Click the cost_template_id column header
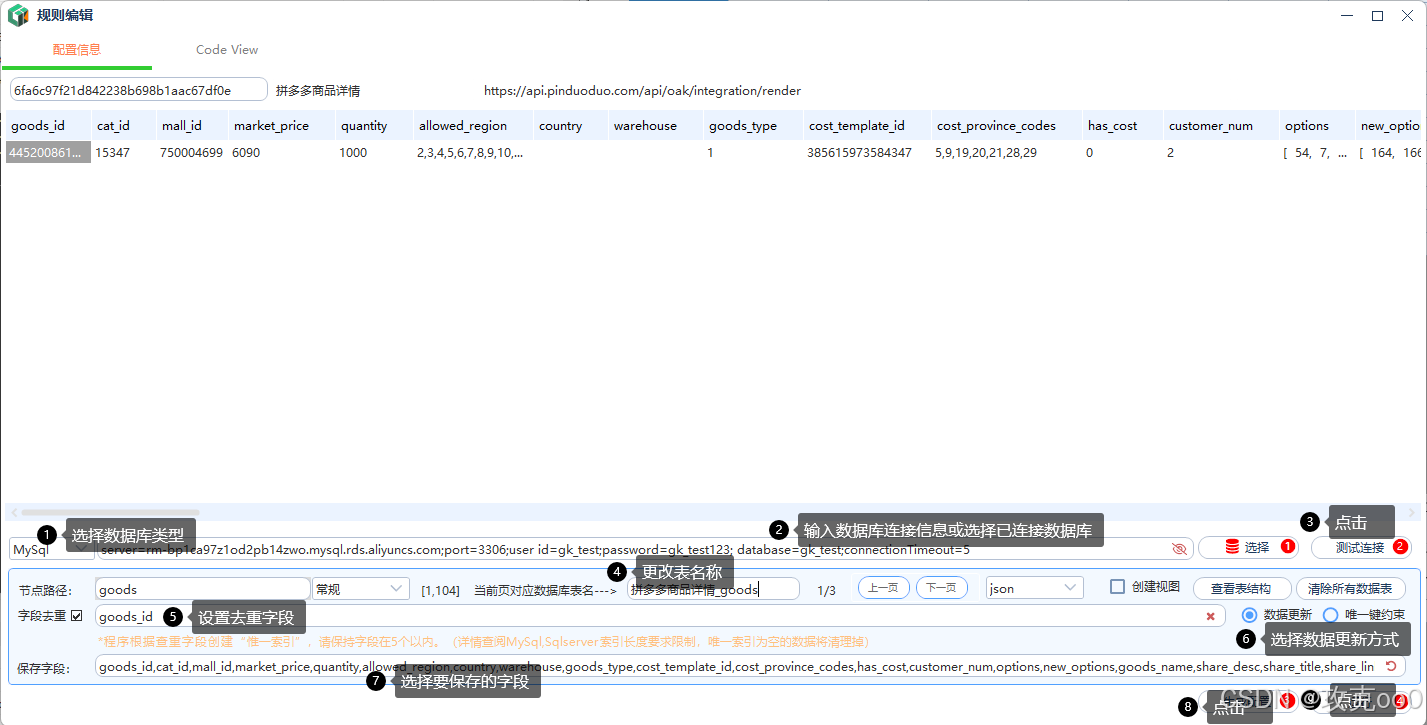The image size is (1427, 725). (x=866, y=126)
